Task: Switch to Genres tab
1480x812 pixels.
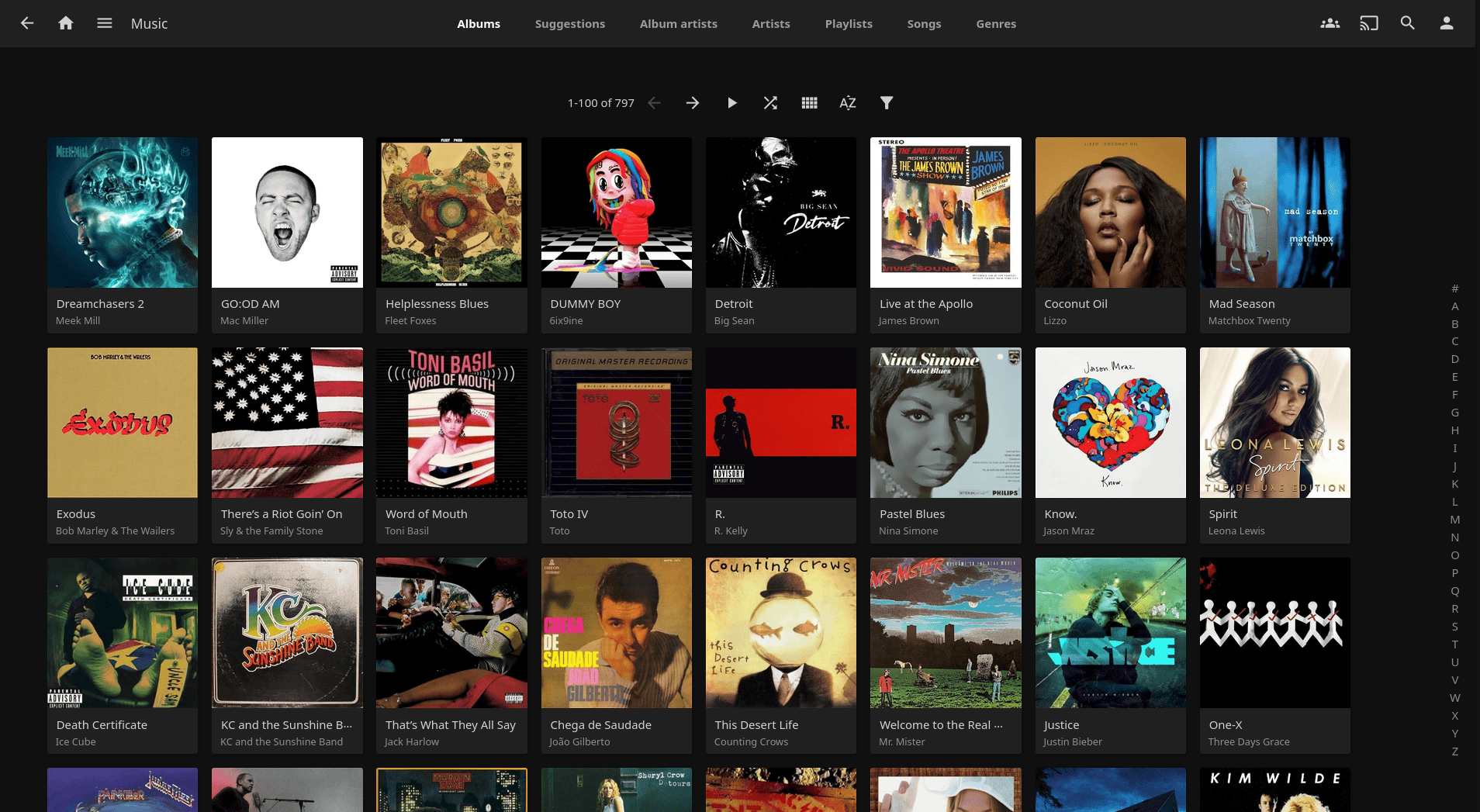Action: [x=996, y=23]
